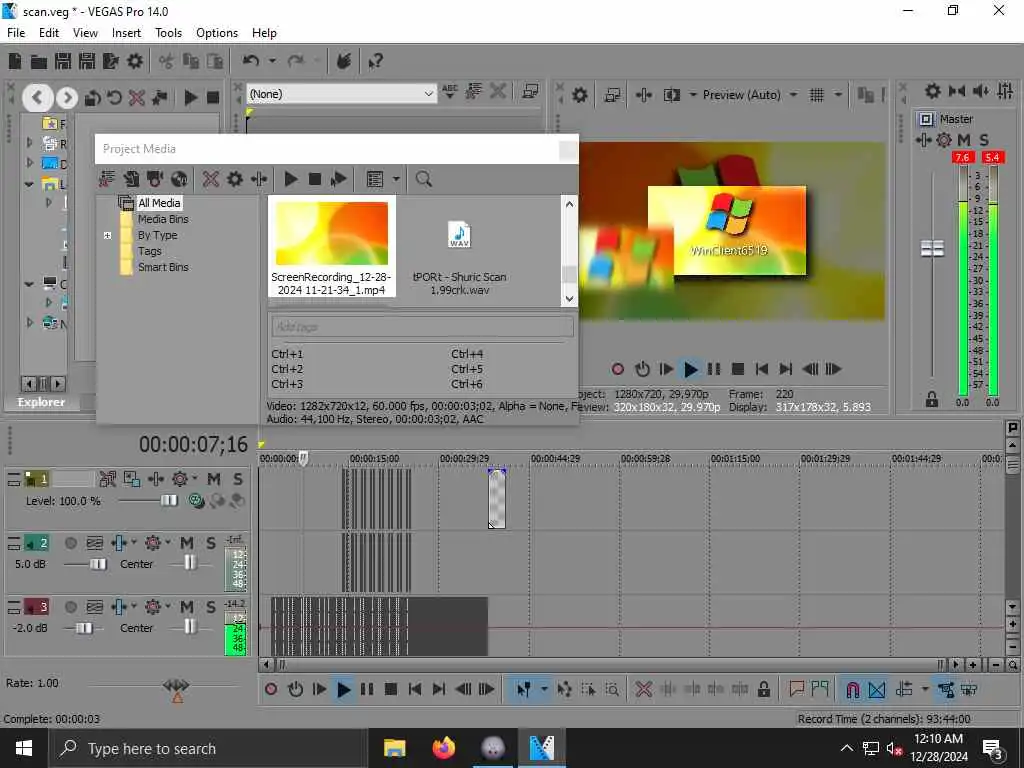
Task: Expand the By Type media bin
Action: 108,235
